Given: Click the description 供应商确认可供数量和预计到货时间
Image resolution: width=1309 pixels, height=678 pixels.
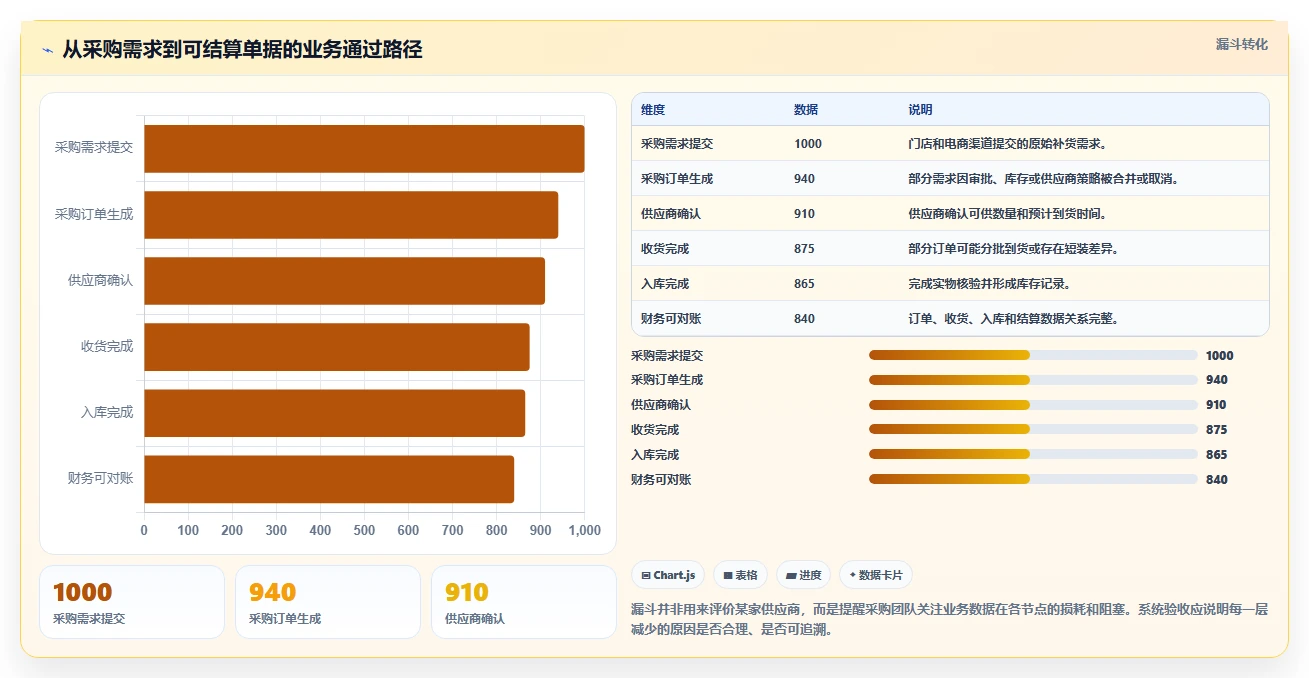Looking at the screenshot, I should coord(1007,214).
